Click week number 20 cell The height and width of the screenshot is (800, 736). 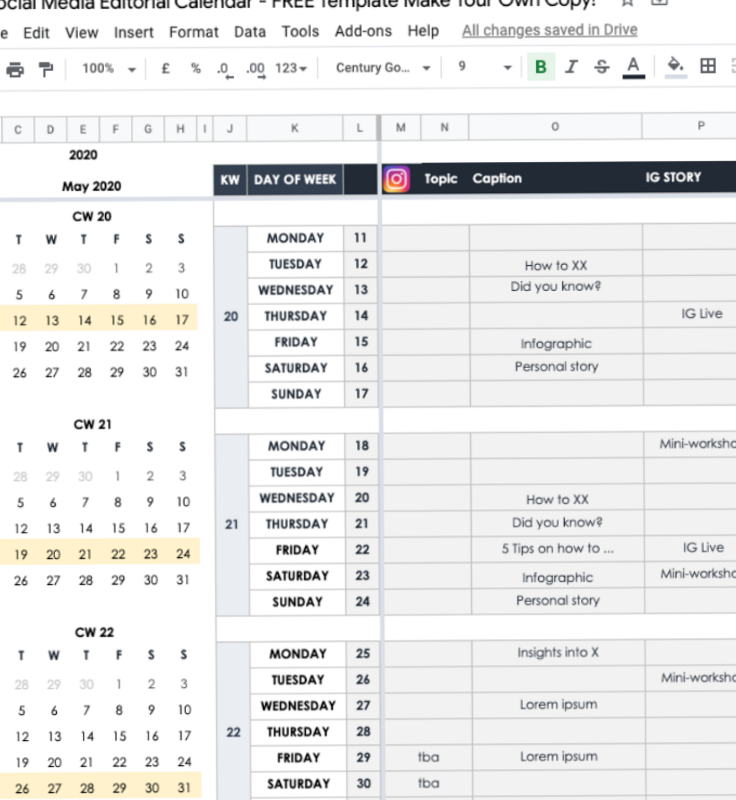click(231, 316)
